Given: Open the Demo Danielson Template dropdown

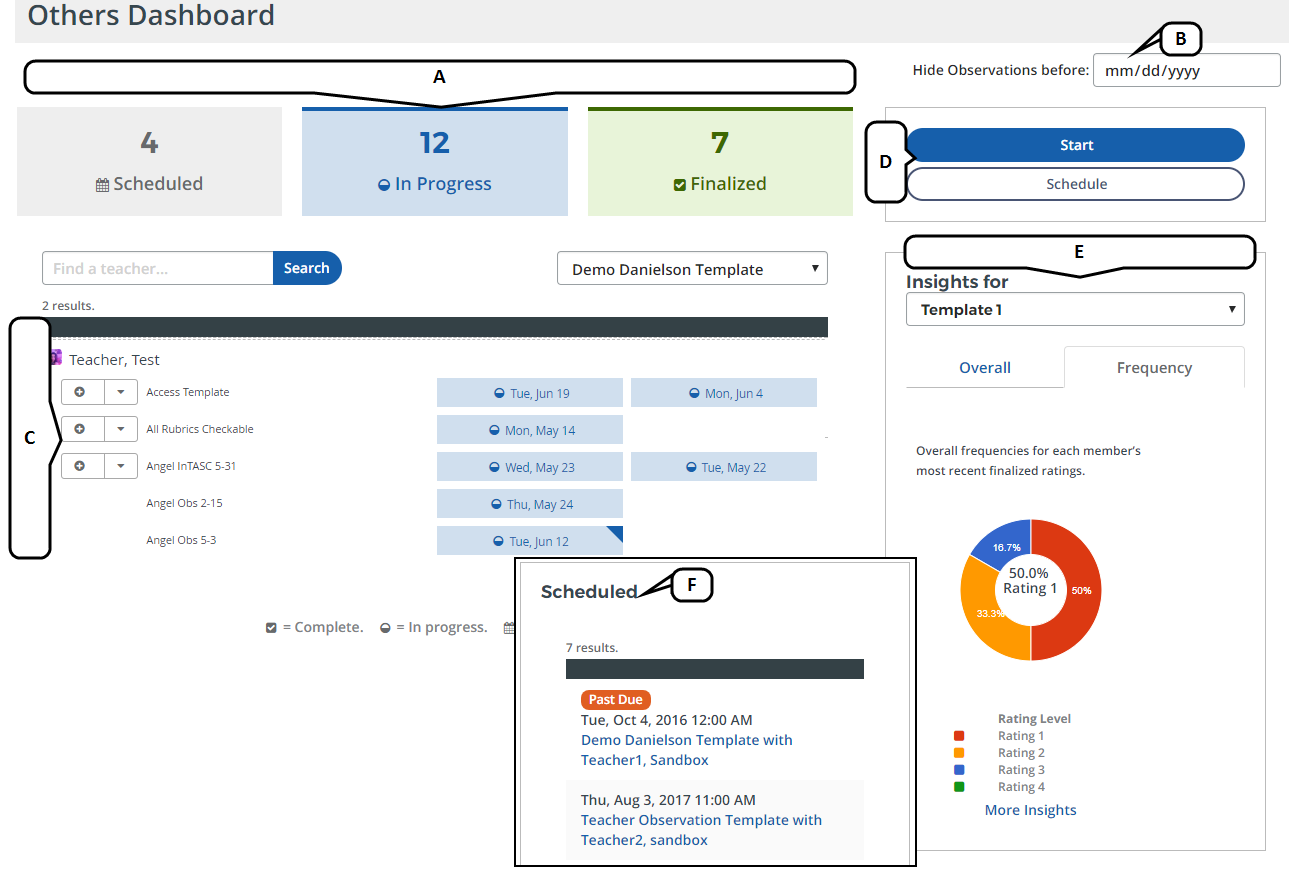Looking at the screenshot, I should click(x=692, y=269).
